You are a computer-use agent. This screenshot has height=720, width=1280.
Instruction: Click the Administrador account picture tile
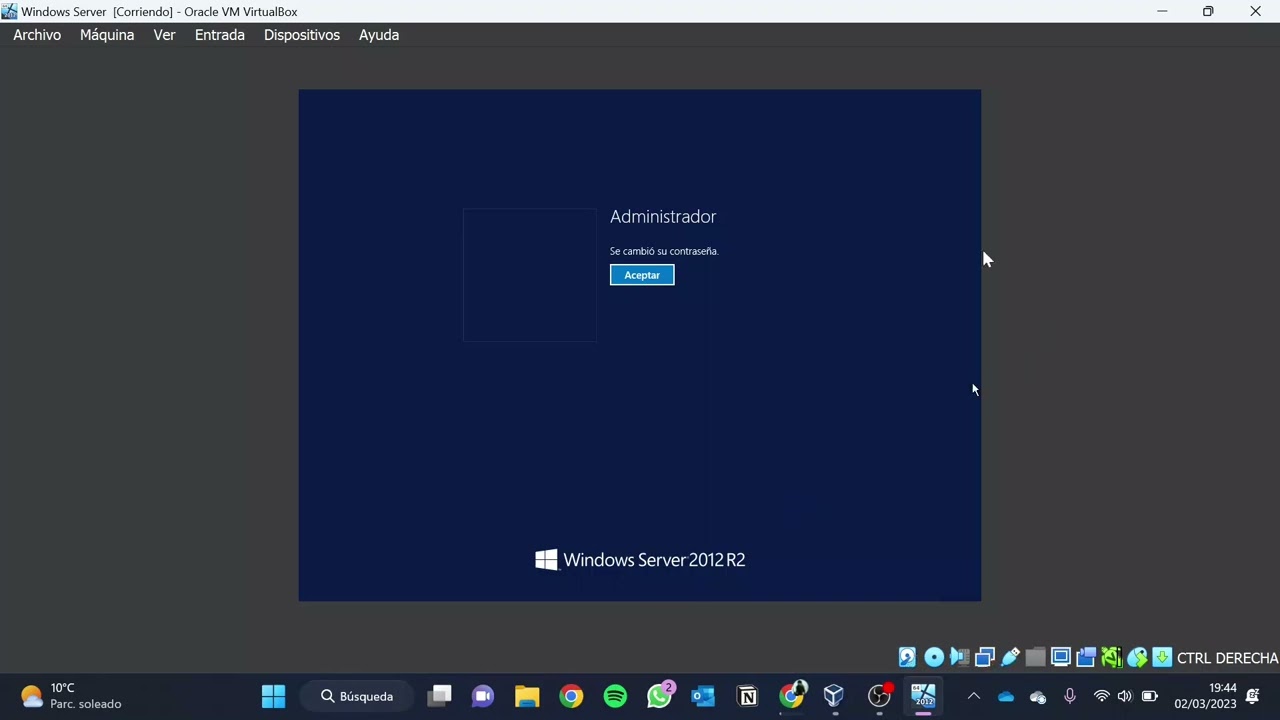pyautogui.click(x=530, y=275)
